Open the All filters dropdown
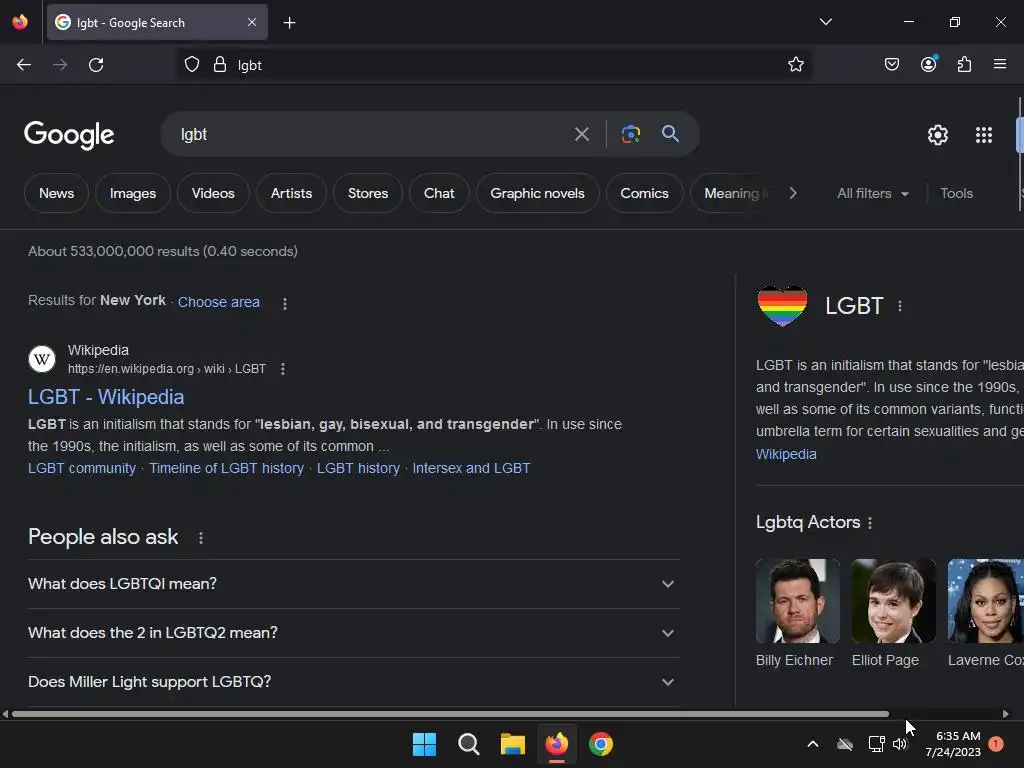The image size is (1024, 768). pyautogui.click(x=872, y=193)
